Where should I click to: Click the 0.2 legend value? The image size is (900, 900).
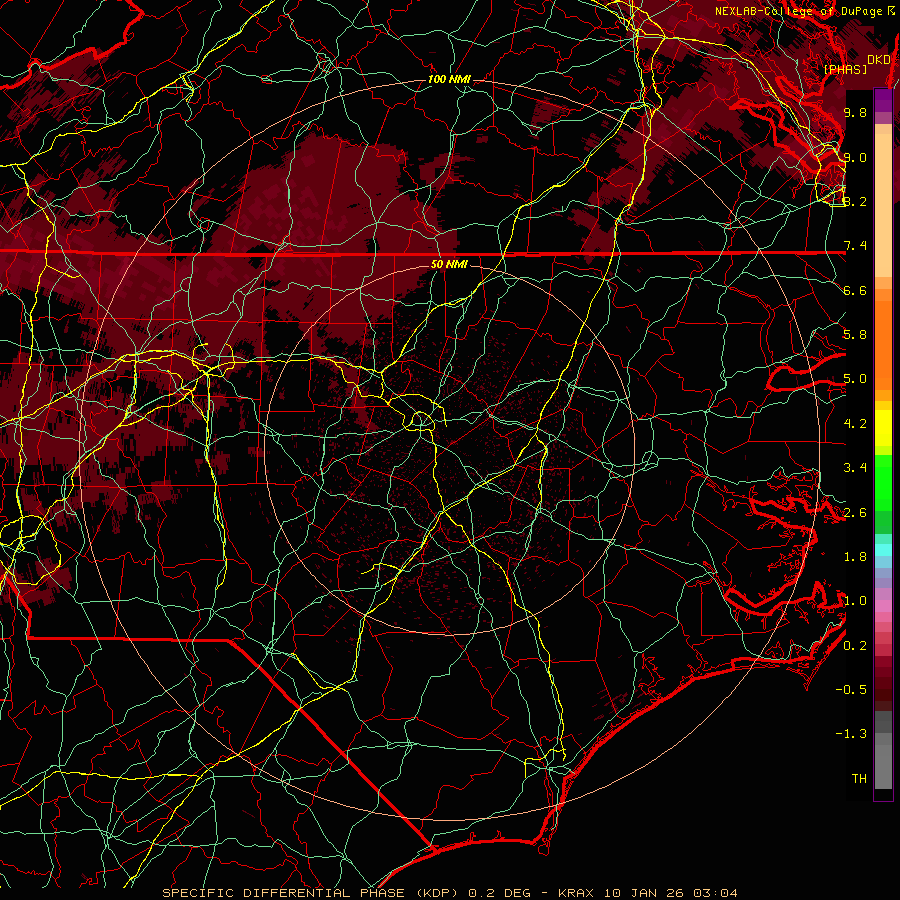coord(855,646)
